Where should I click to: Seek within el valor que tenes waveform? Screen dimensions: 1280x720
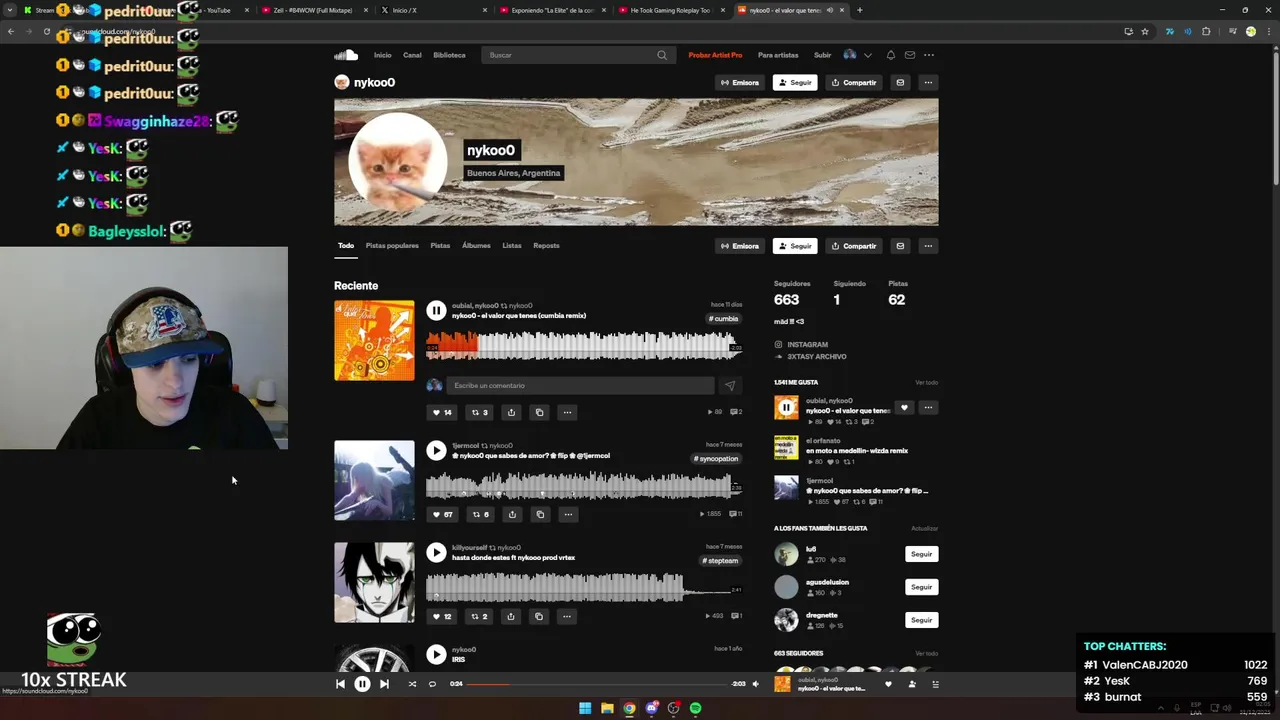click(583, 346)
